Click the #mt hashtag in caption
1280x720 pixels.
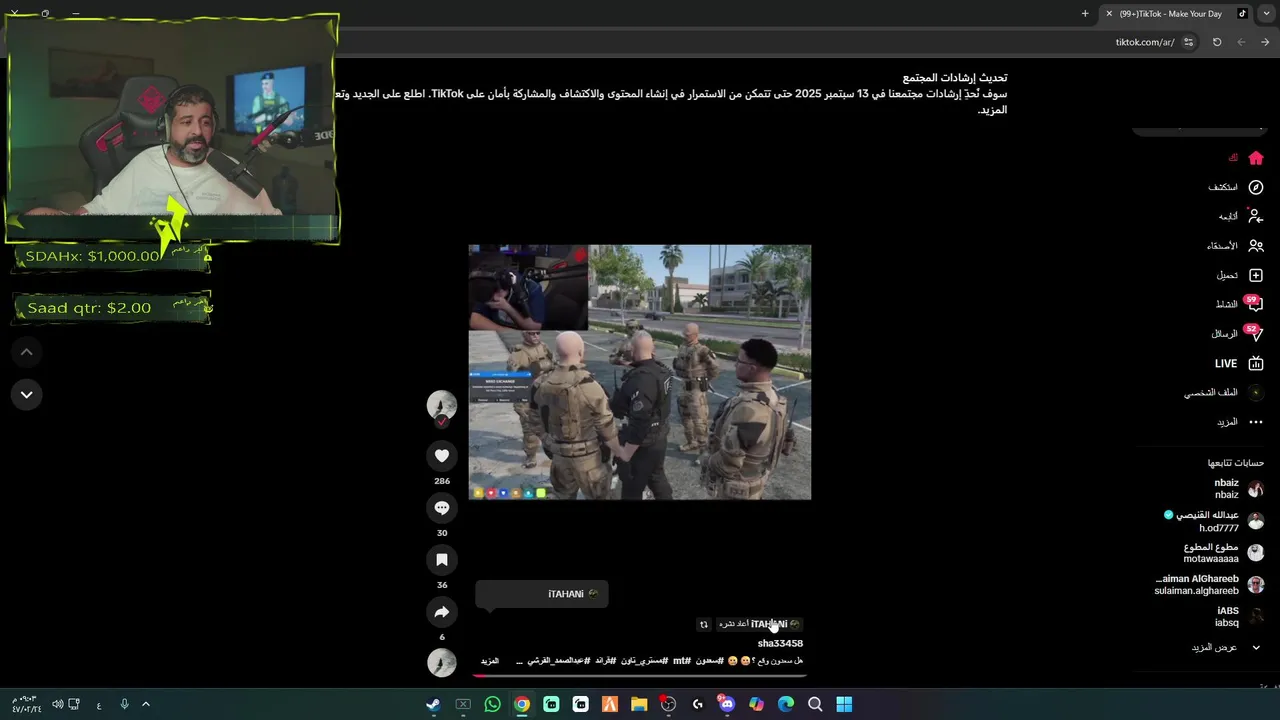coord(681,661)
